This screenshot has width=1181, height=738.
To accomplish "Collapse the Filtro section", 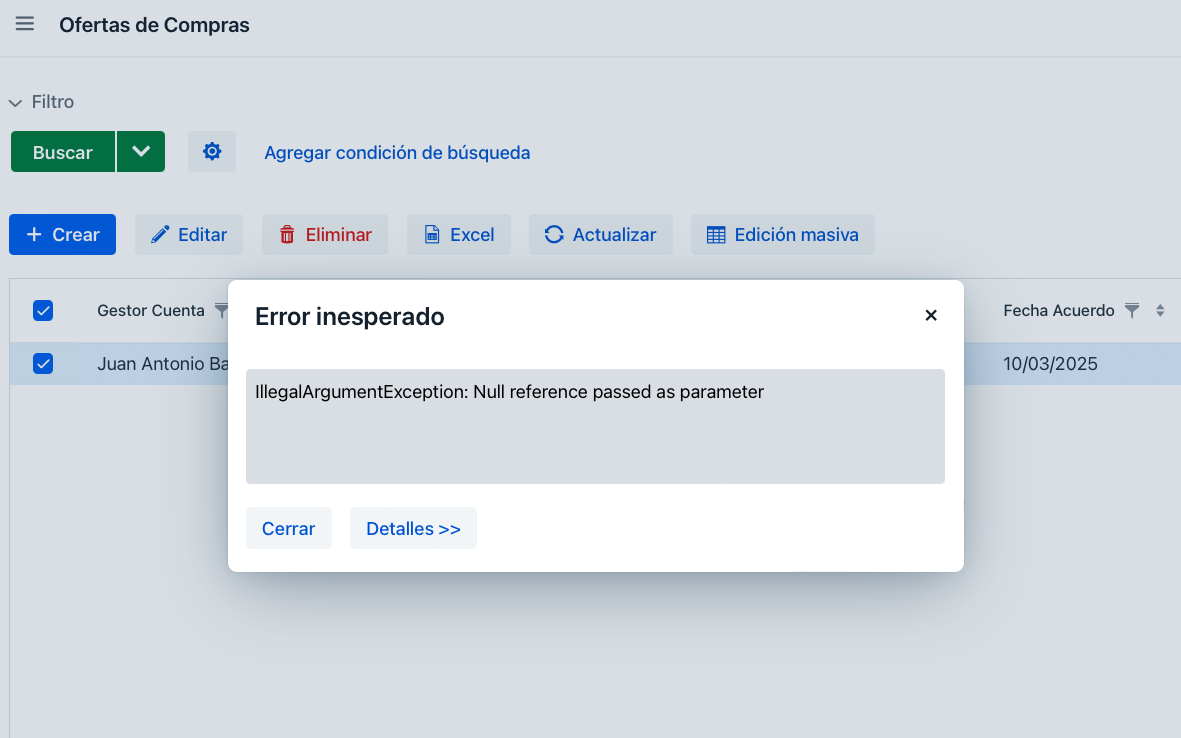I will coord(41,102).
